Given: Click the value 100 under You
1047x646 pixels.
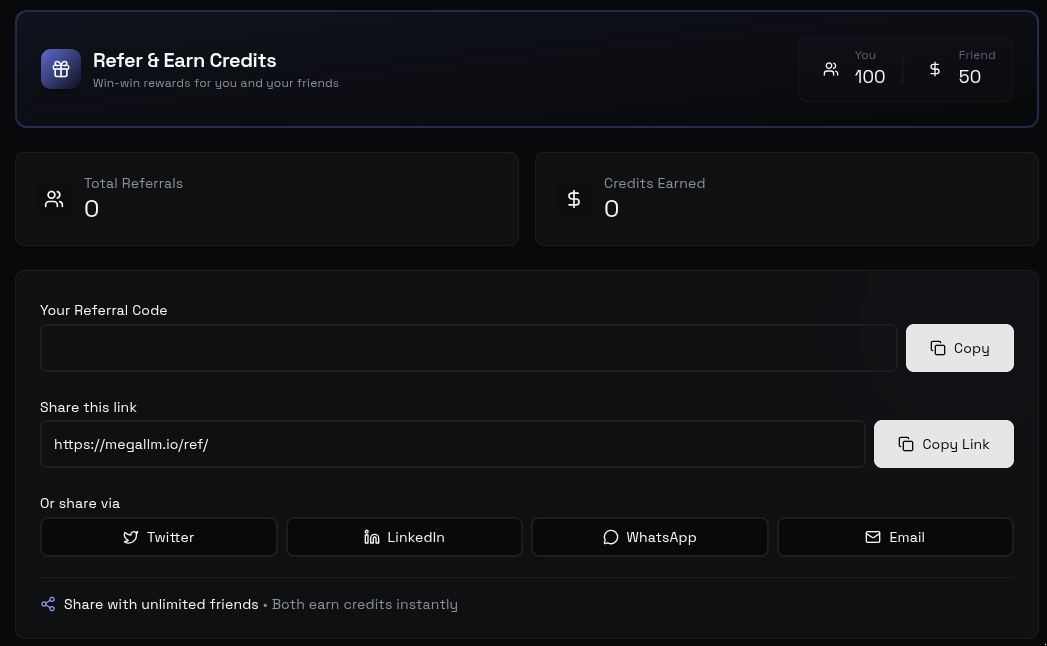Looking at the screenshot, I should [x=869, y=77].
